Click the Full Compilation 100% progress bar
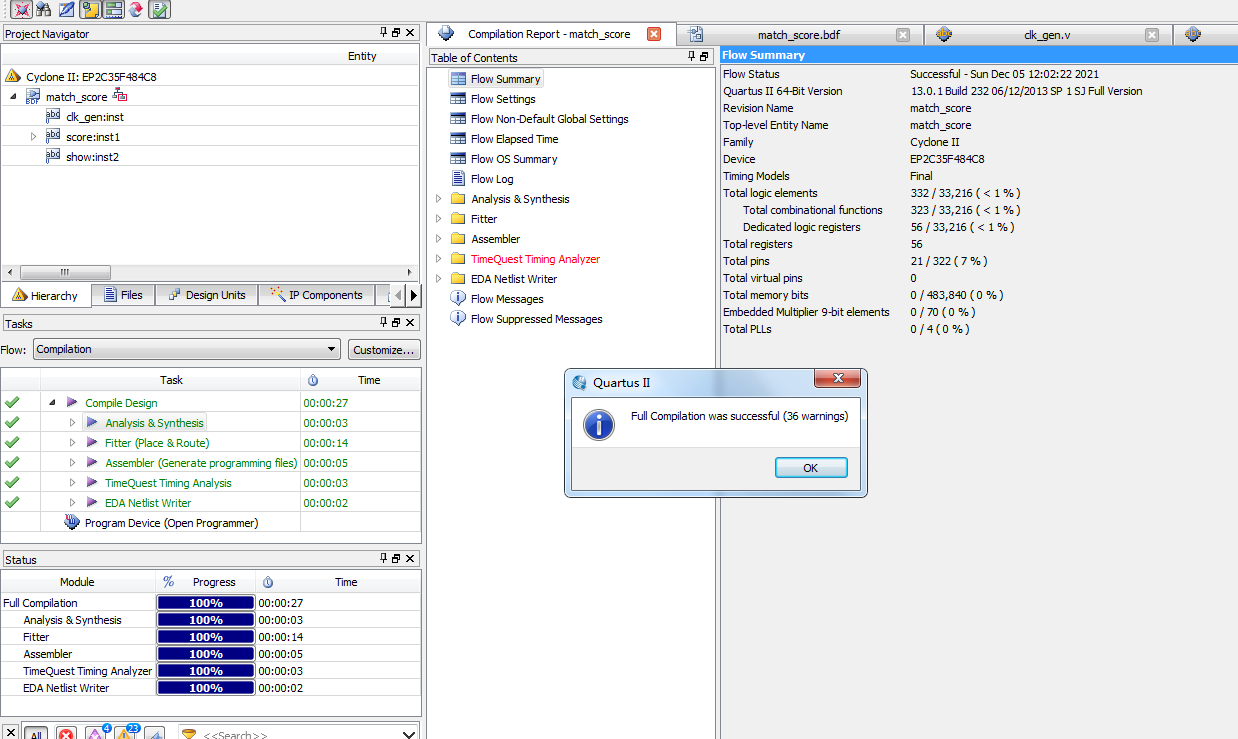The image size is (1238, 739). pos(206,603)
